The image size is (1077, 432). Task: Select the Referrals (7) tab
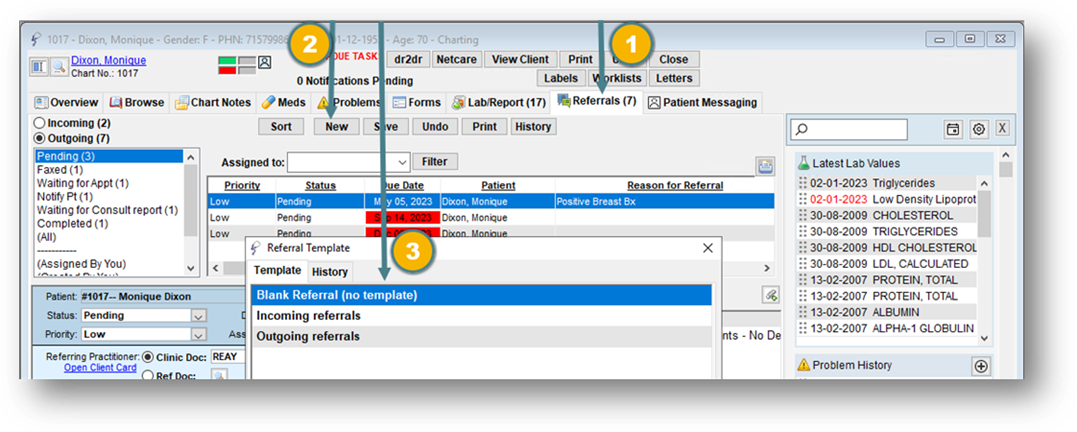(597, 101)
